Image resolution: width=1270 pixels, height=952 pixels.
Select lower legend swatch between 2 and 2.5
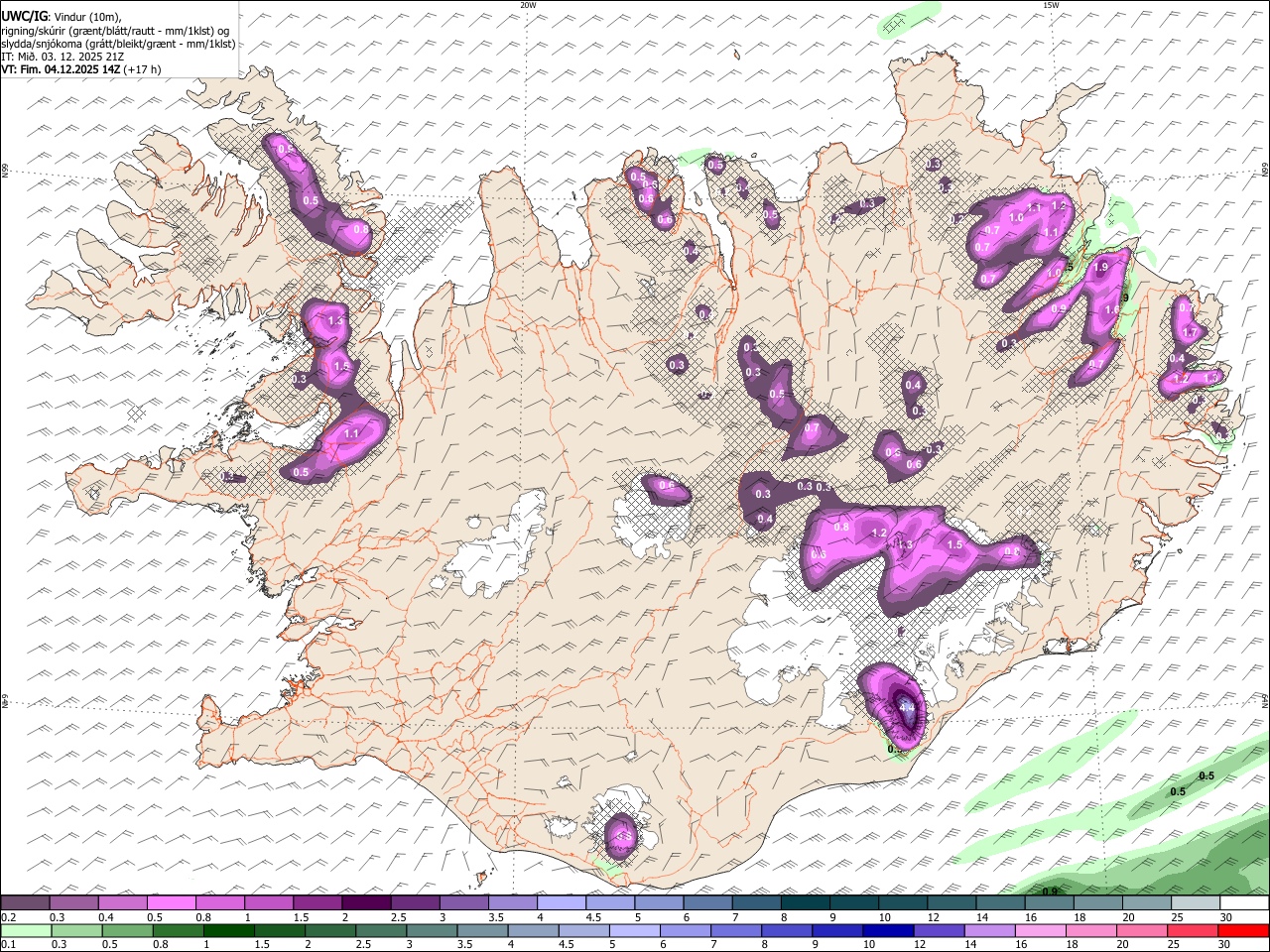[331, 931]
